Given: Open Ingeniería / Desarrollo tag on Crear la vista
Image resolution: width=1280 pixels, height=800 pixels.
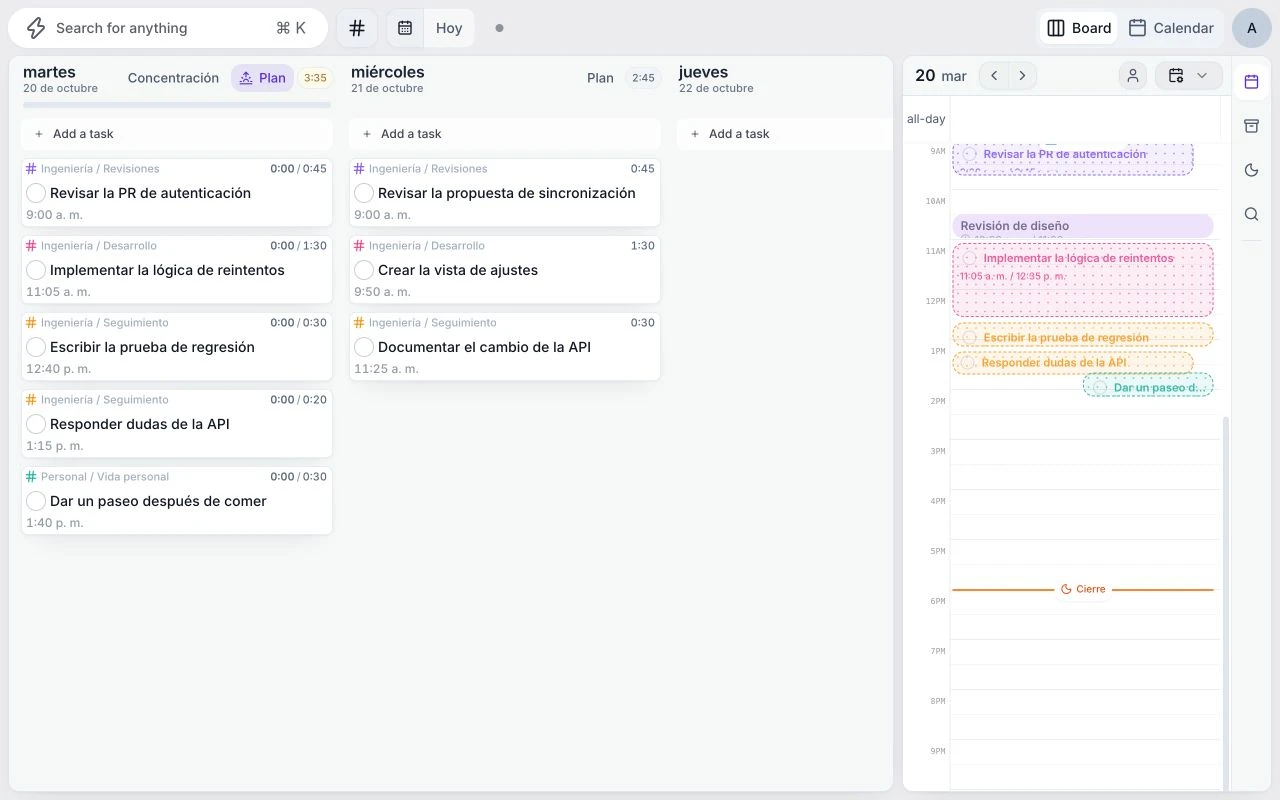Looking at the screenshot, I should coord(419,246).
